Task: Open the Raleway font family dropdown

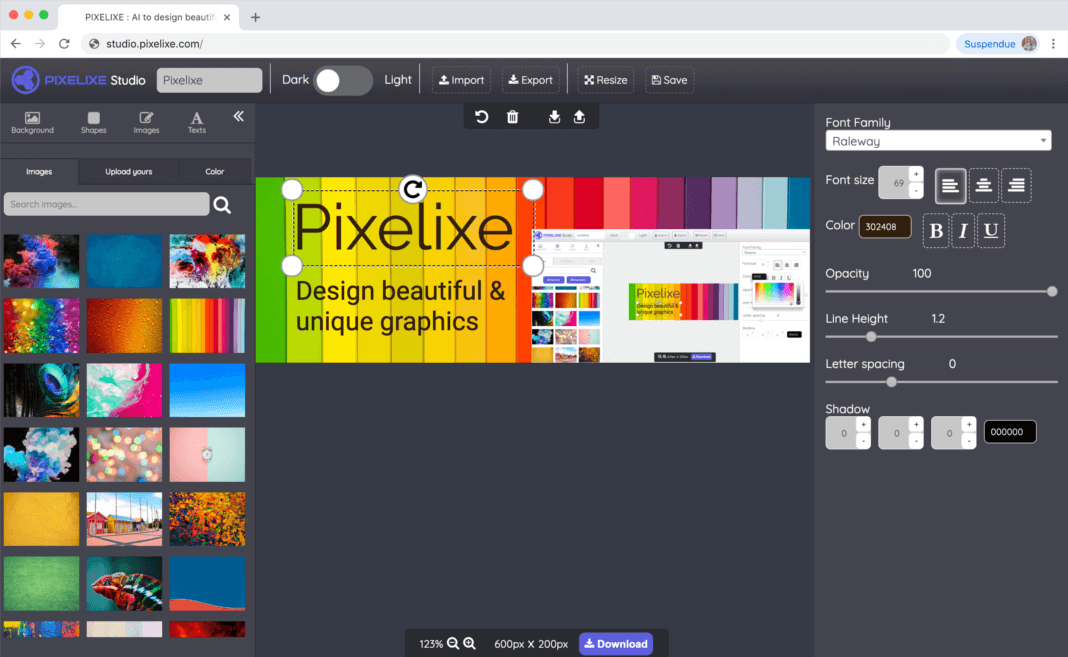Action: click(938, 140)
